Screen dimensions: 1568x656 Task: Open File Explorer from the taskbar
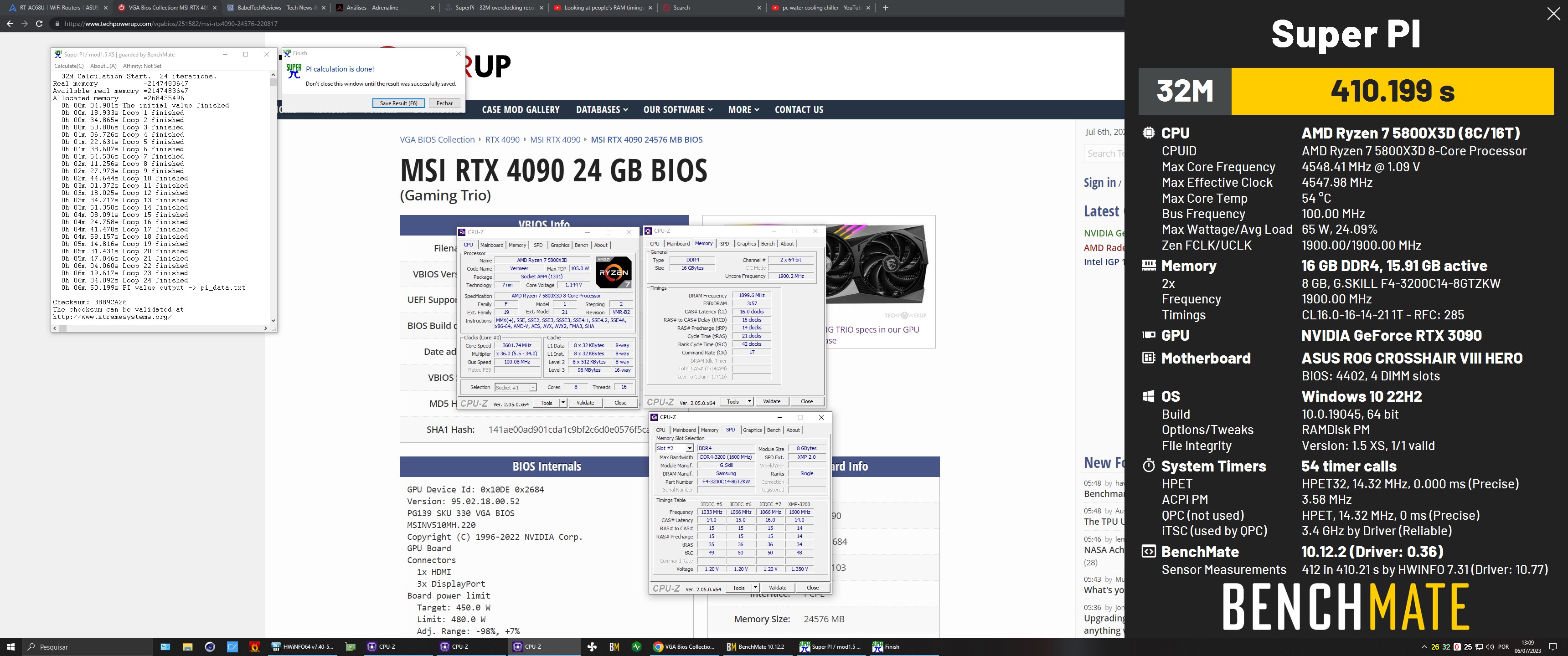click(x=187, y=647)
